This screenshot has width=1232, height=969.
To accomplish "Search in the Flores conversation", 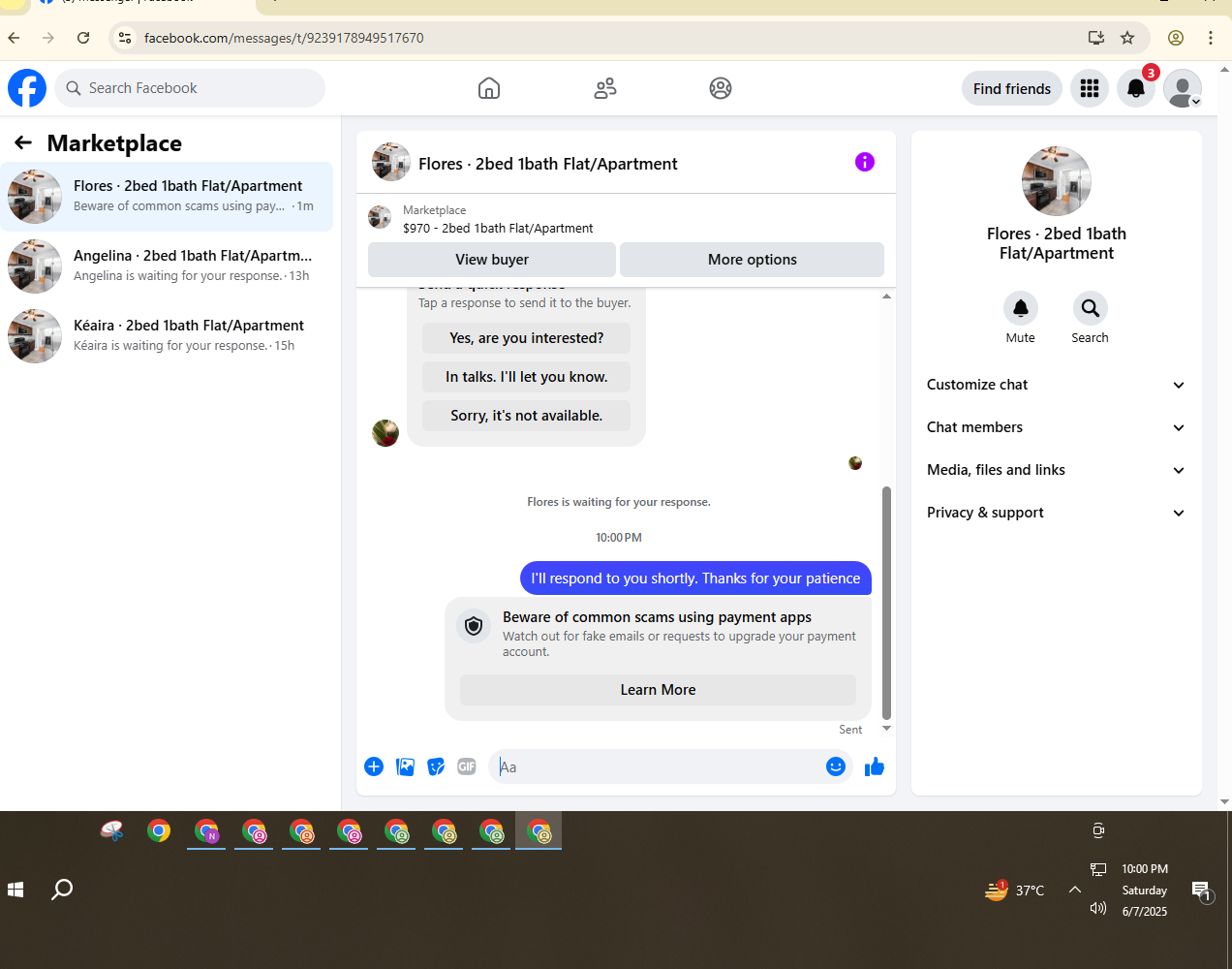I will [x=1091, y=308].
